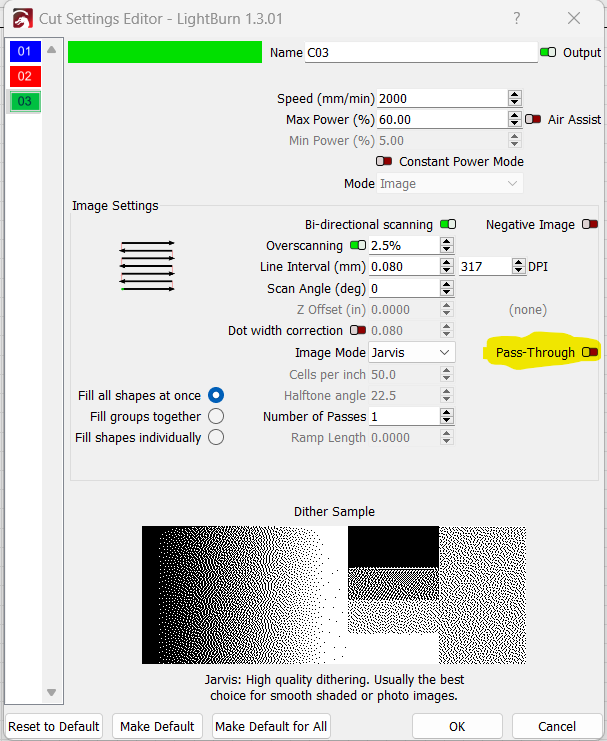607x741 pixels.
Task: Toggle the Overscanning switch
Action: (x=358, y=245)
